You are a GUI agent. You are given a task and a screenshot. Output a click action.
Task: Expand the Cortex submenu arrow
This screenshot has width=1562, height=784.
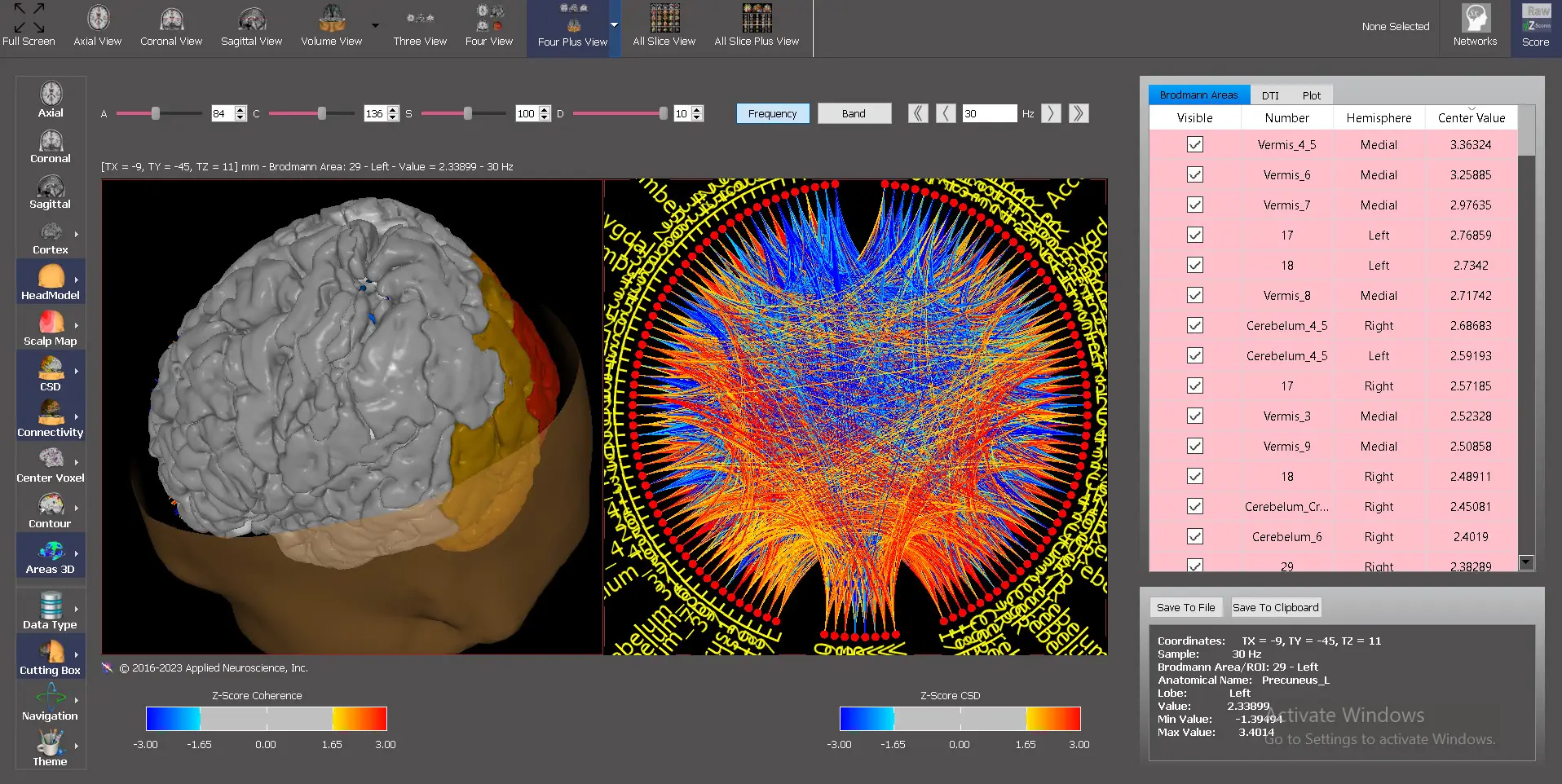coord(77,234)
